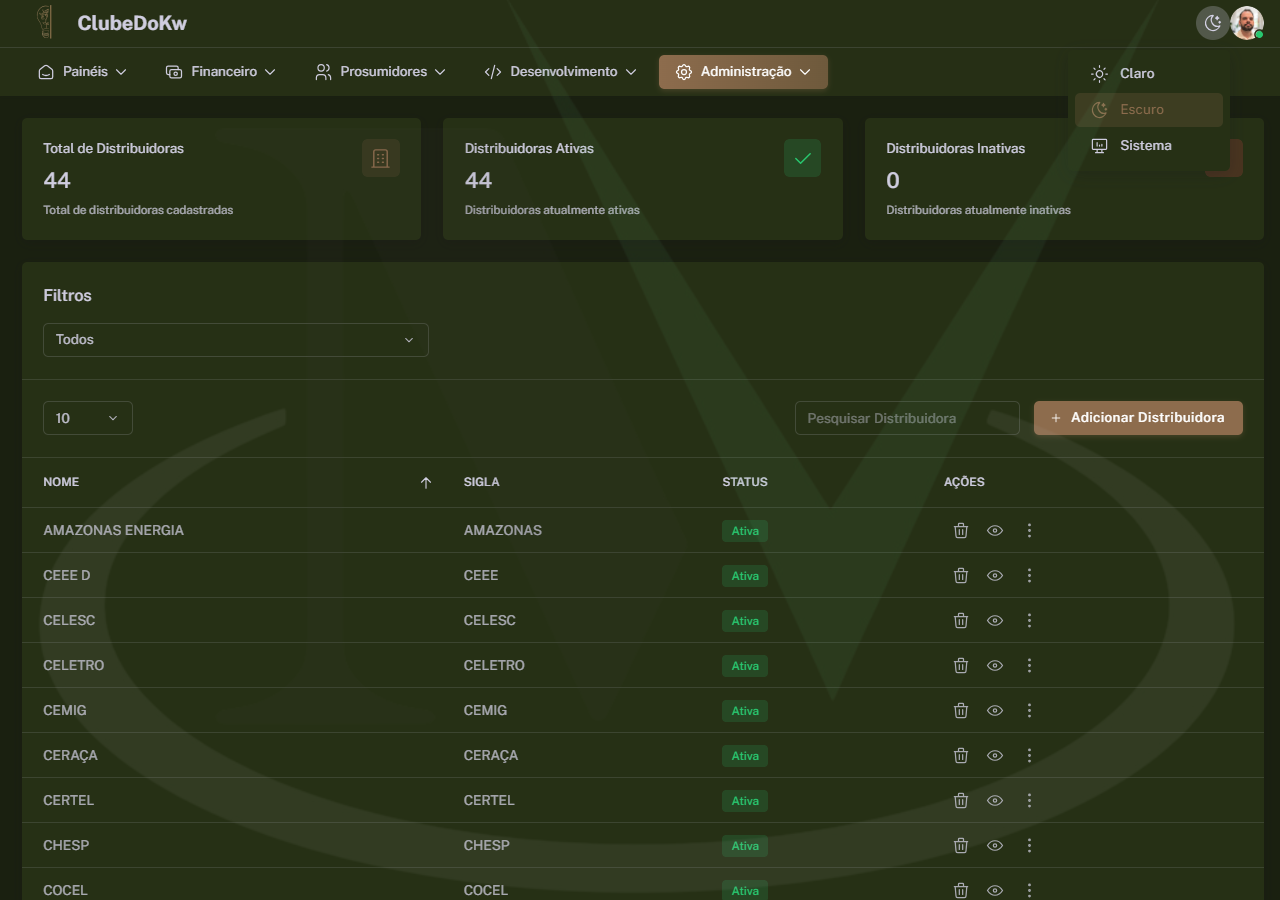View CEEE D details with eye icon
Image resolution: width=1280 pixels, height=900 pixels.
click(994, 576)
